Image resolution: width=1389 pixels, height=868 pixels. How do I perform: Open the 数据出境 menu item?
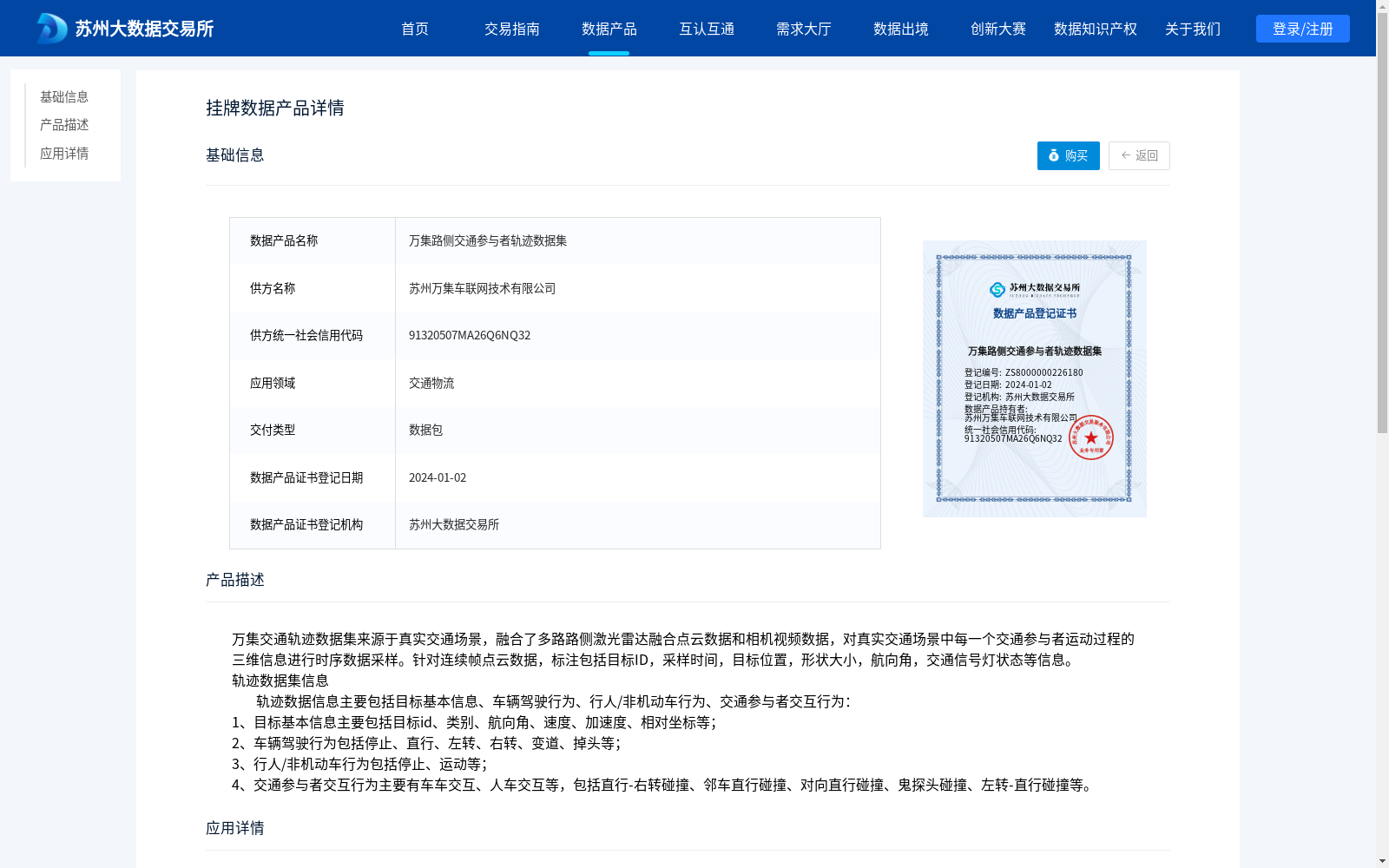901,29
